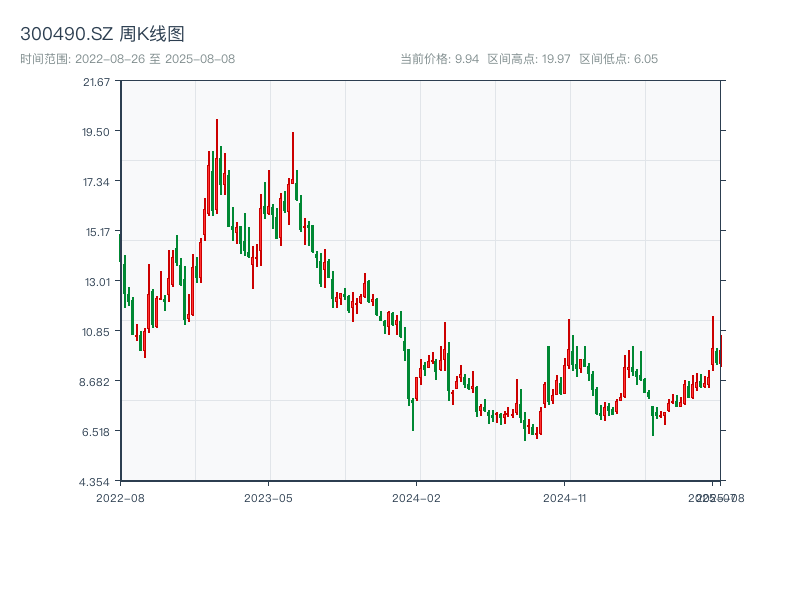Image resolution: width=800 pixels, height=600 pixels.
Task: Click the red candle spiking at 2024-11
Action: click(x=569, y=343)
